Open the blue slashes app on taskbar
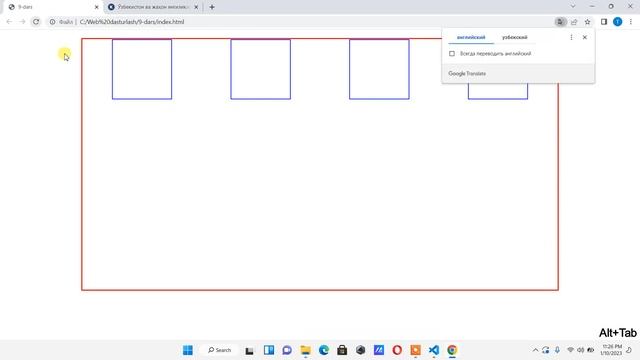The height and width of the screenshot is (360, 640). (x=379, y=350)
